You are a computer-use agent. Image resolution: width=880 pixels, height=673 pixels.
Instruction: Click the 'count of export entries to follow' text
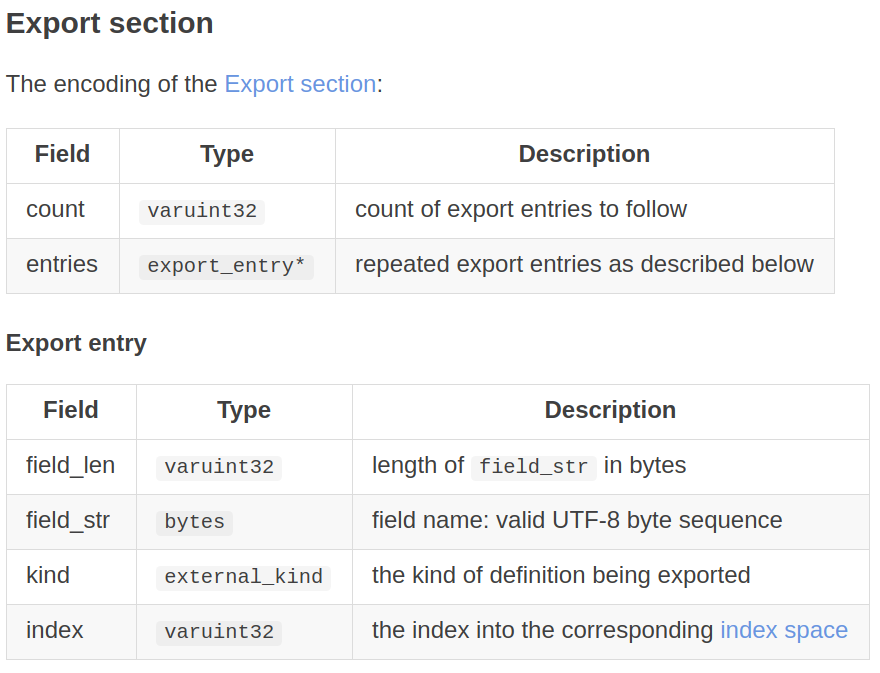coord(521,209)
